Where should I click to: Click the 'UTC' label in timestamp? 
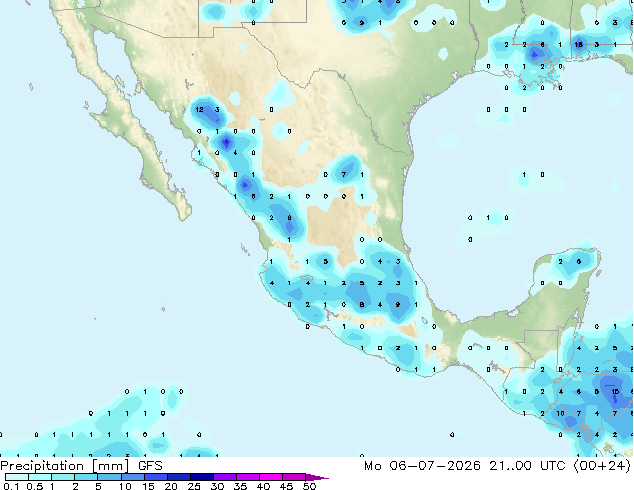[x=553, y=466]
